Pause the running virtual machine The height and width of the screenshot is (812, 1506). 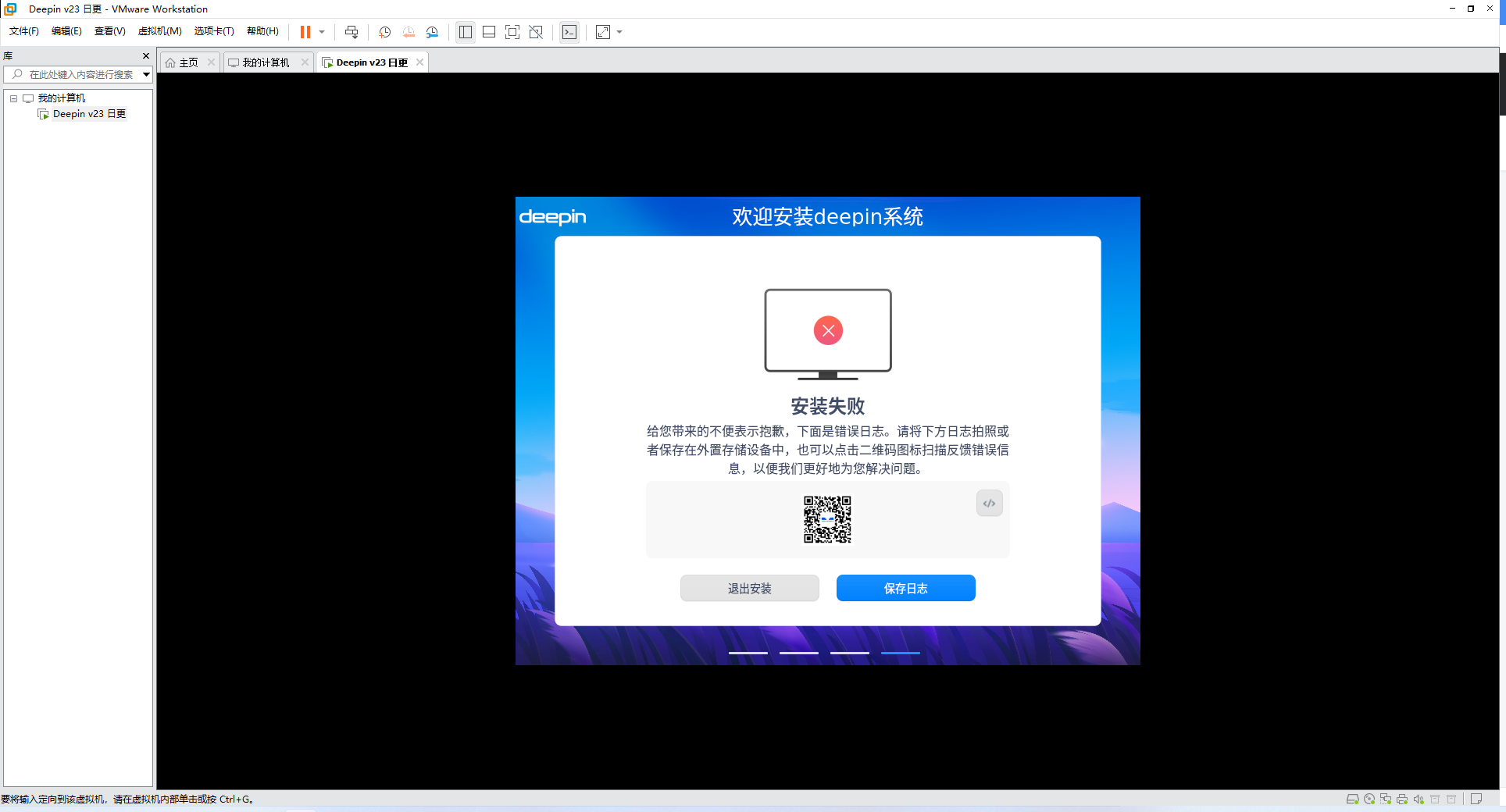[305, 32]
